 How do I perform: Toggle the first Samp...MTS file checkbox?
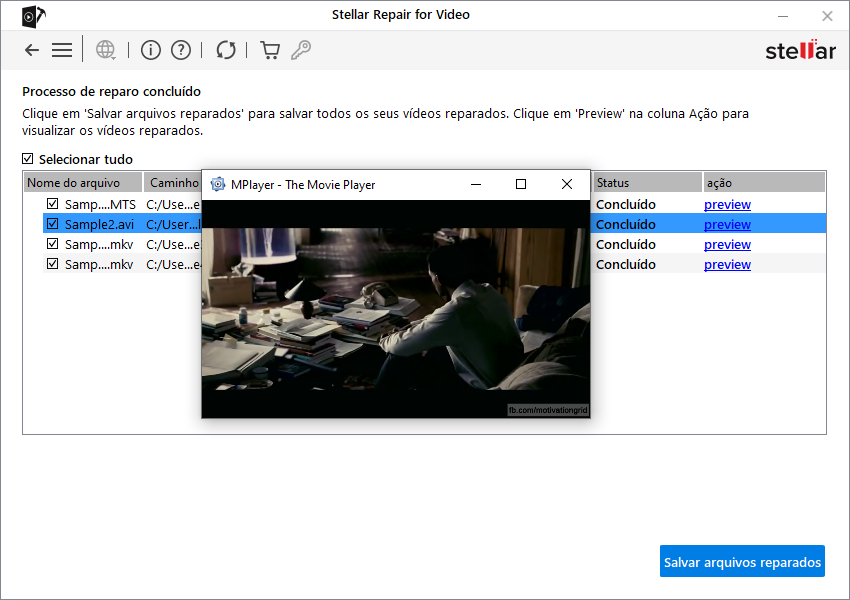[x=52, y=204]
